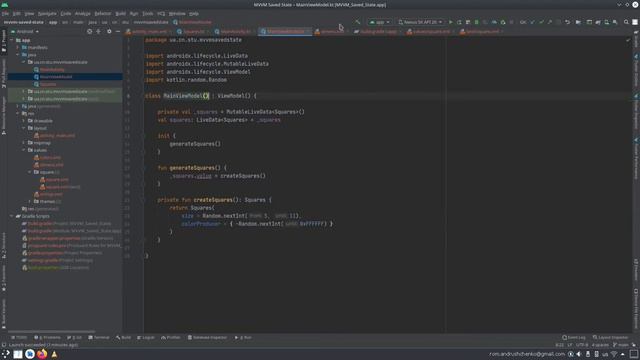Toggle the Build Variants side panel

pos(4,314)
